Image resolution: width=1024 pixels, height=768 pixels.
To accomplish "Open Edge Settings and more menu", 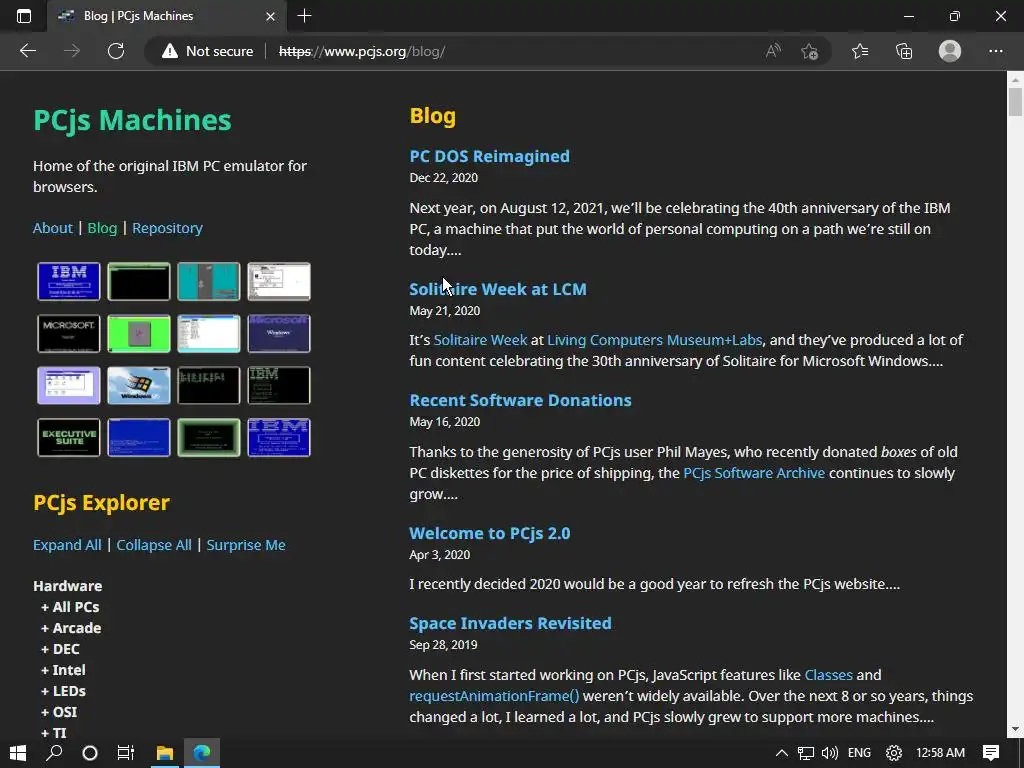I will tap(995, 51).
